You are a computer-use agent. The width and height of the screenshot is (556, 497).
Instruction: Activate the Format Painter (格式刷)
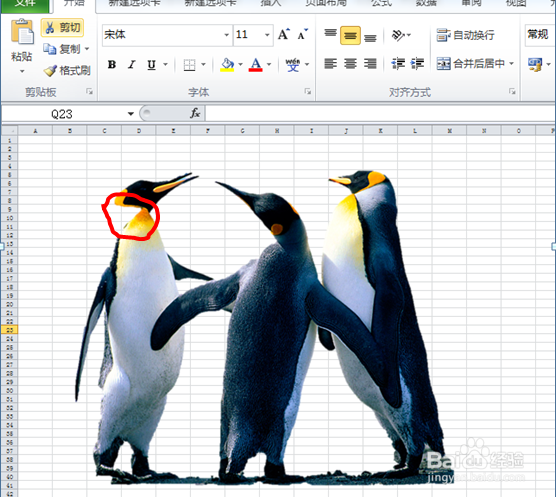(67, 71)
